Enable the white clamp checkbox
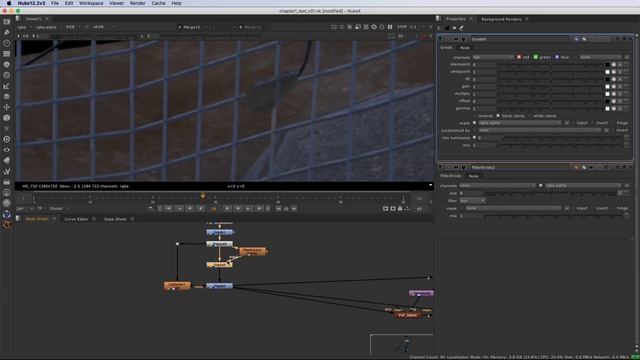The height and width of the screenshot is (360, 640). click(529, 116)
